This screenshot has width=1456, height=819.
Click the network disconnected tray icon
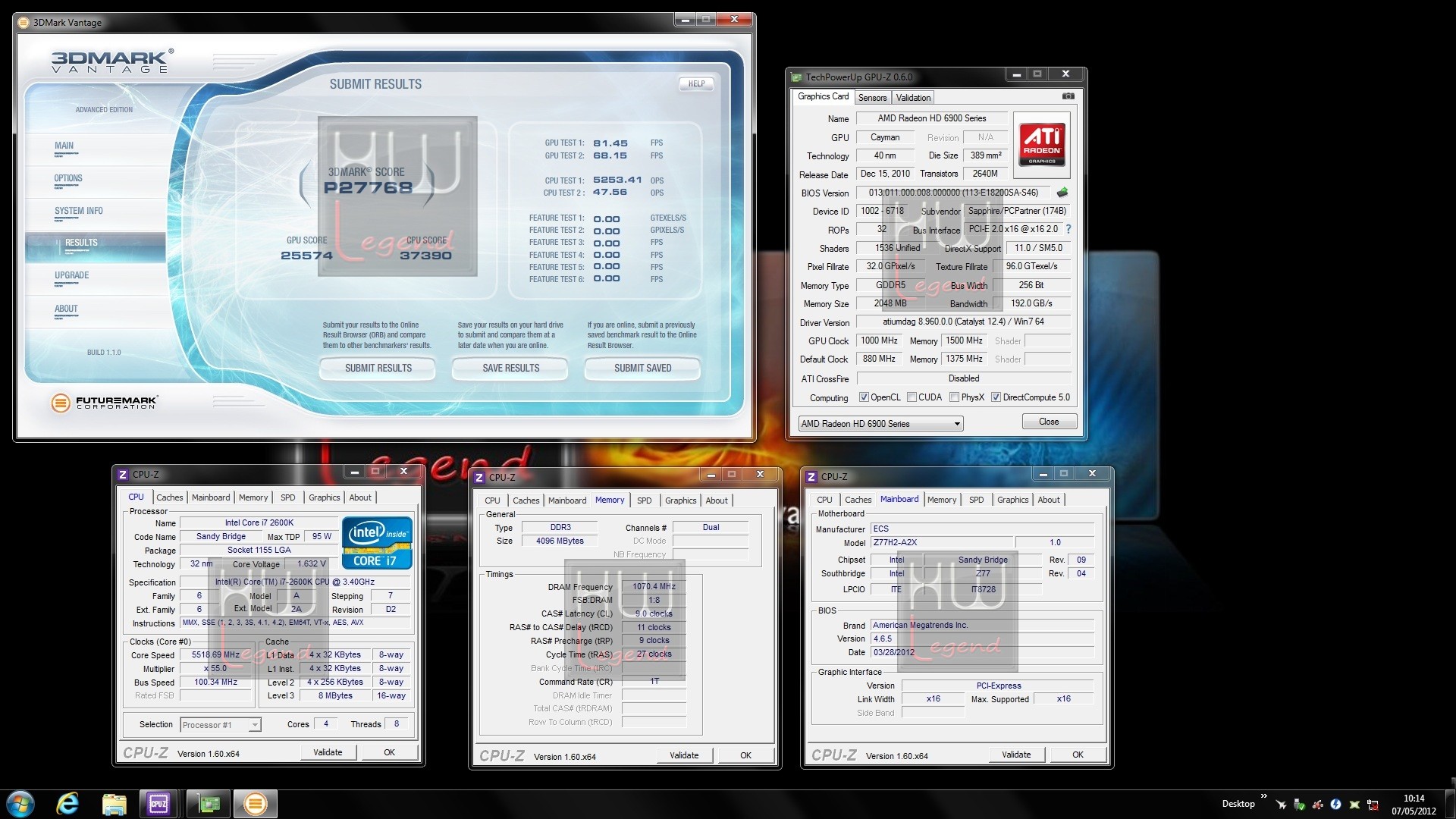1373,805
